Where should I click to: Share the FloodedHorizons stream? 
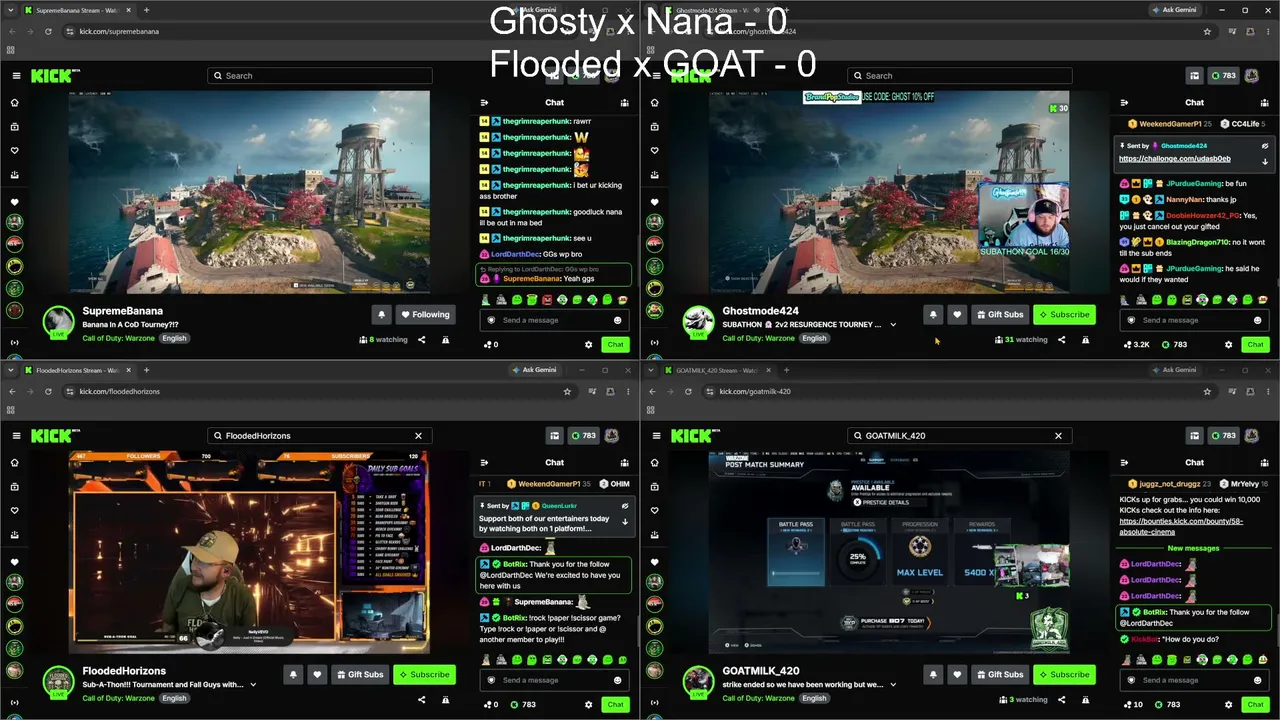click(x=421, y=700)
